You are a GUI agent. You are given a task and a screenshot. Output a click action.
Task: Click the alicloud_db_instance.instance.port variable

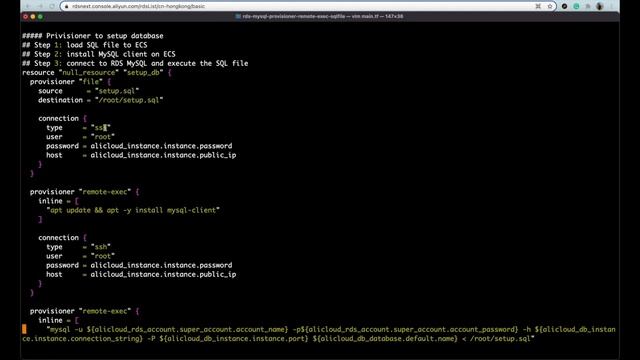point(234,339)
